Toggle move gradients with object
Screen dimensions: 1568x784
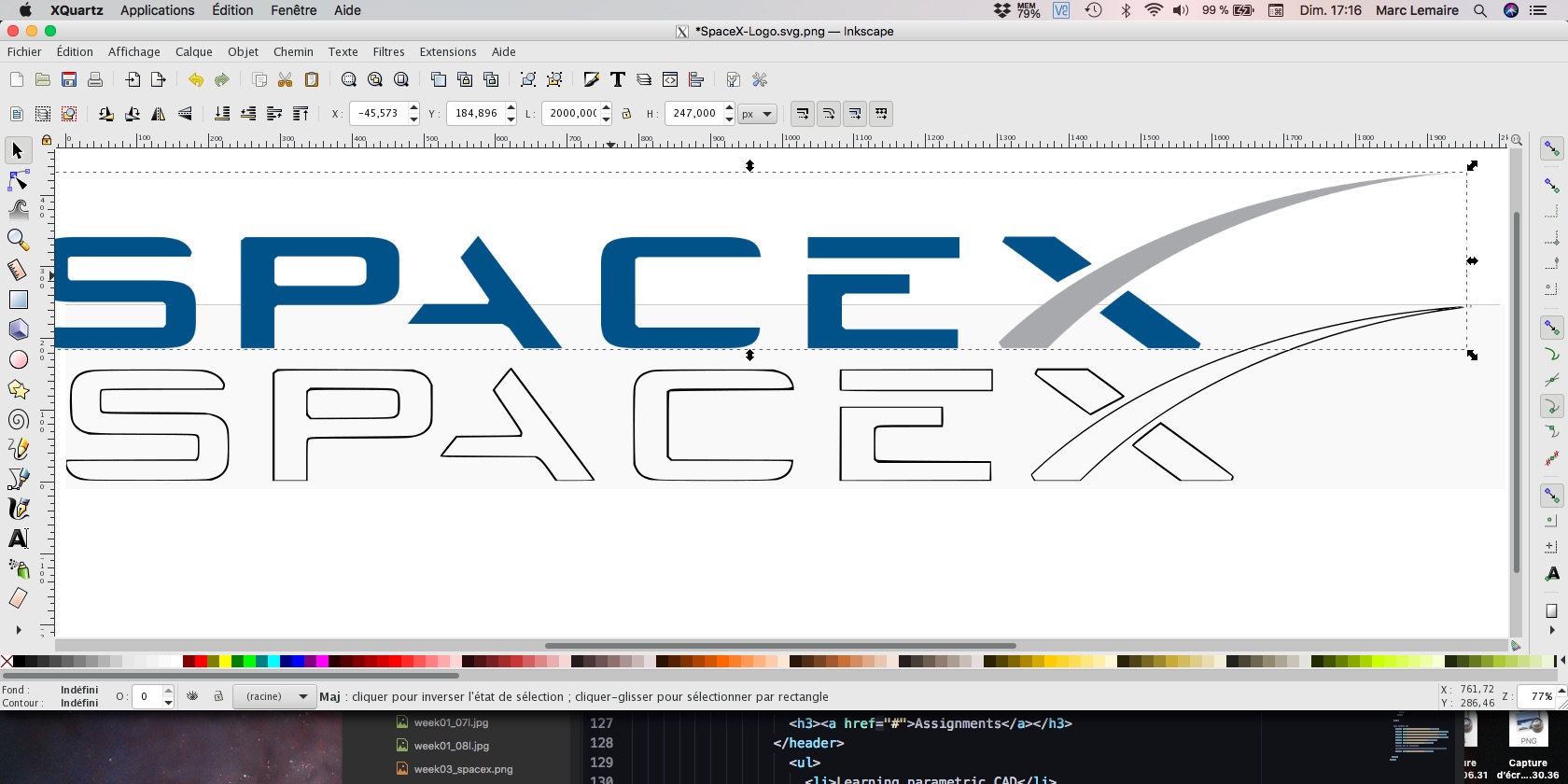pyautogui.click(x=855, y=114)
